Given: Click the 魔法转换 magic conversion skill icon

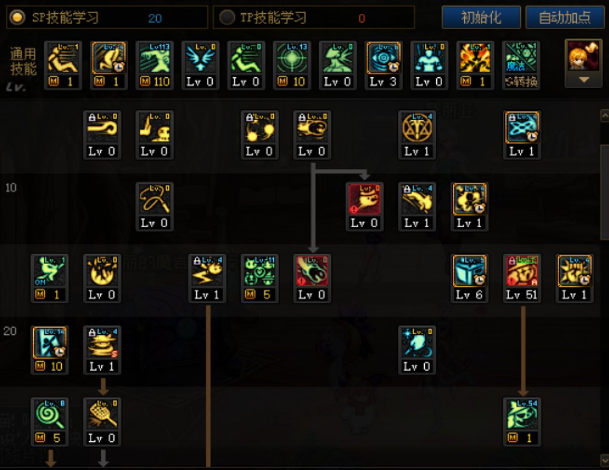Looking at the screenshot, I should 521,59.
